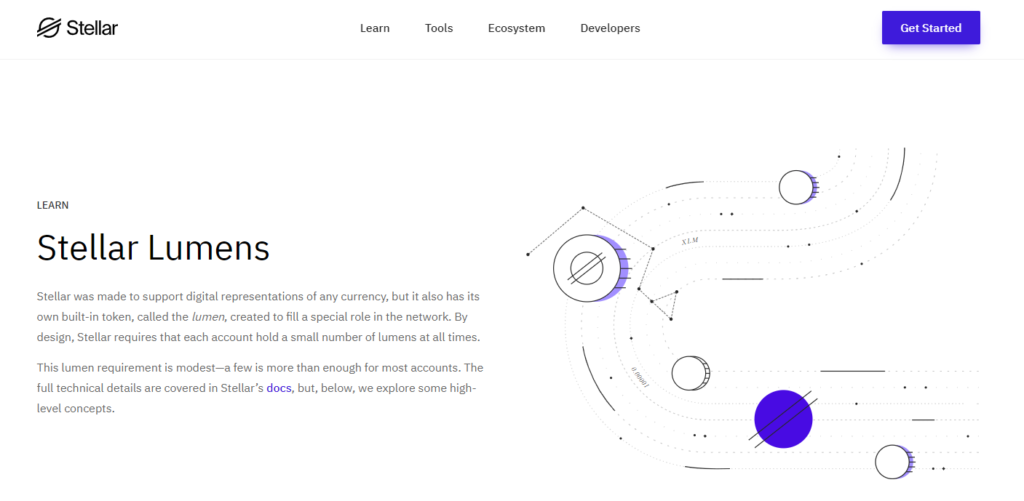Screen dimensions: 1024x501
Task: Click the Get Started button
Action: point(931,28)
